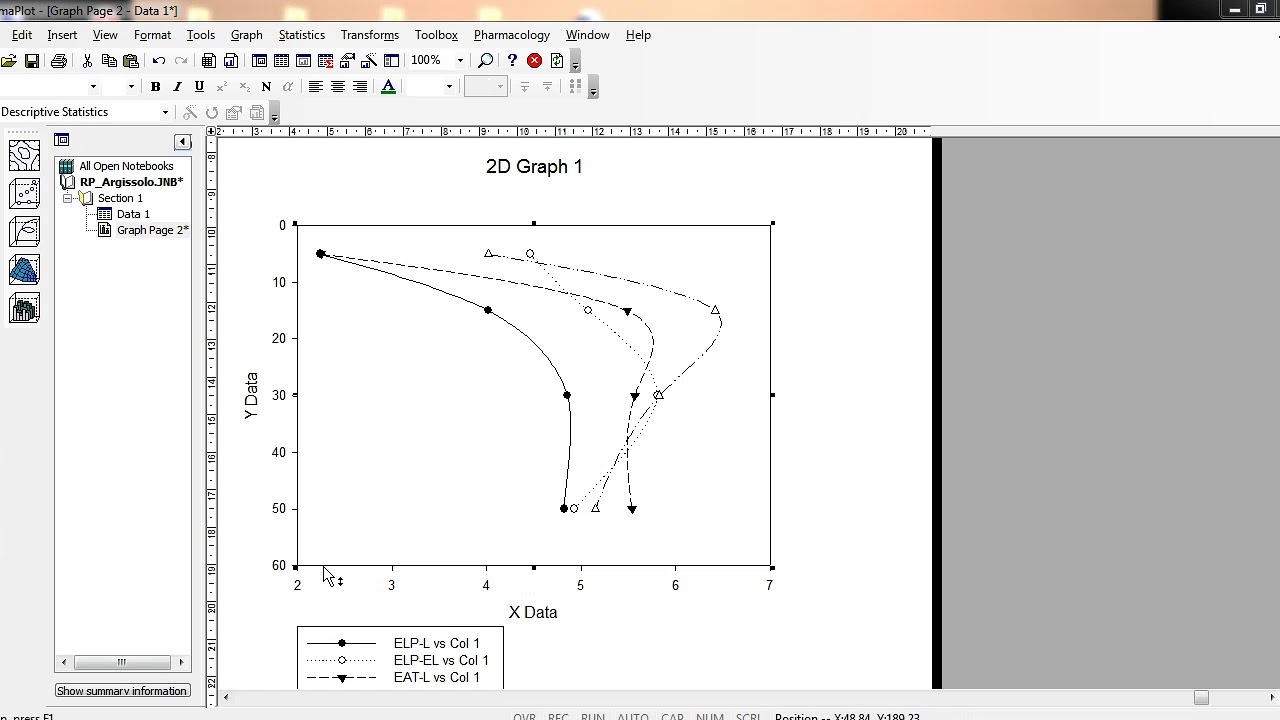The image size is (1280, 720).
Task: Click Show summary information button
Action: point(122,690)
